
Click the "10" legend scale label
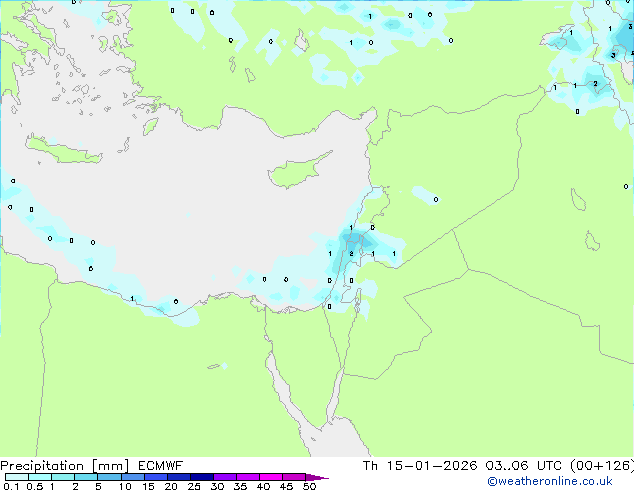click(x=125, y=486)
